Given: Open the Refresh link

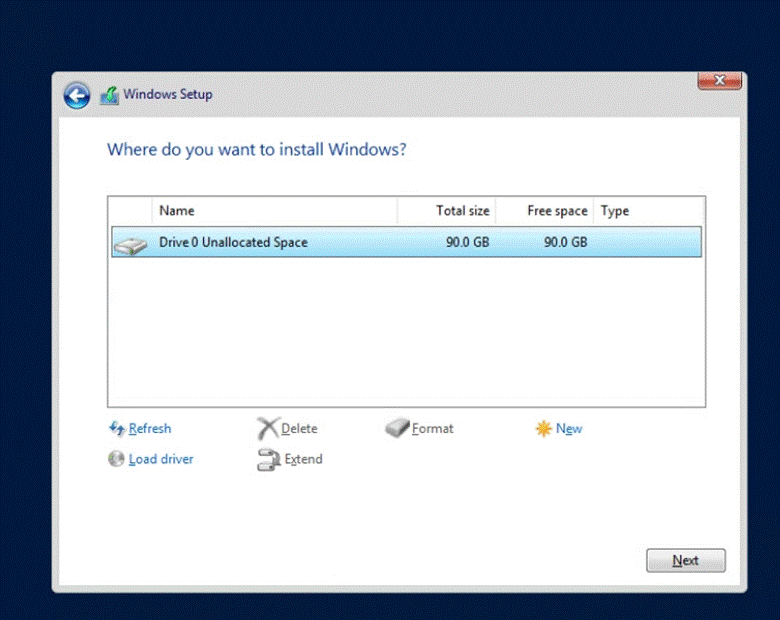Looking at the screenshot, I should coord(150,428).
